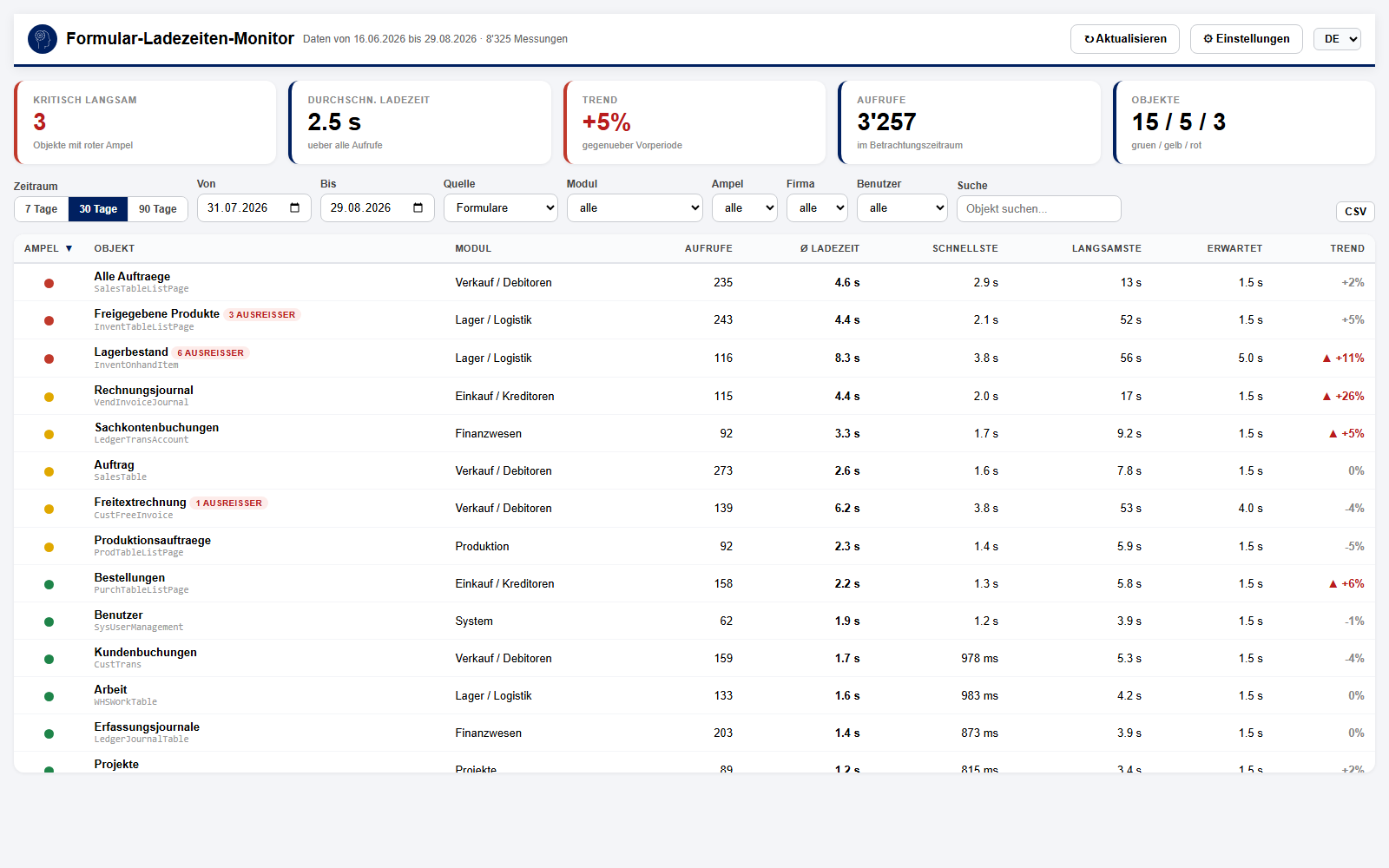1389x868 pixels.
Task: Click the Aktualisieren button
Action: pos(1125,39)
